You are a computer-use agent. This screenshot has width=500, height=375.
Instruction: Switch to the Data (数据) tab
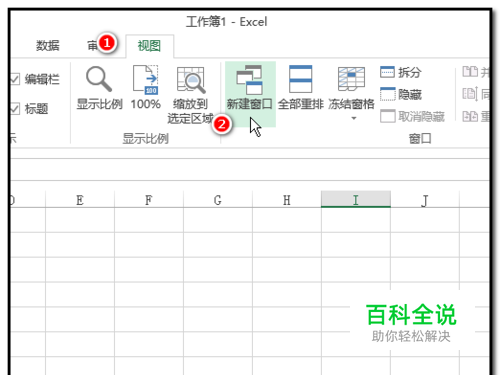[x=48, y=45]
